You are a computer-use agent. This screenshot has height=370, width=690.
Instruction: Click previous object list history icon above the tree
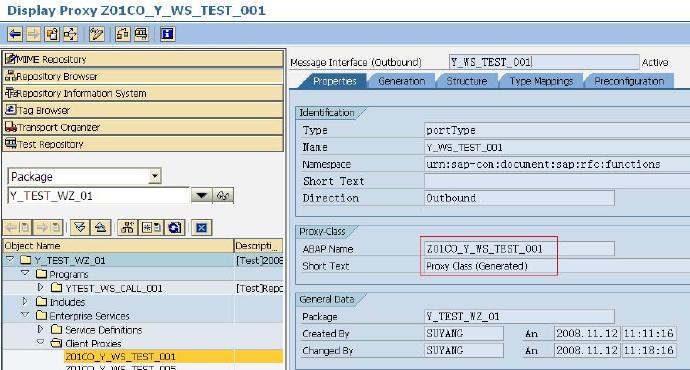18,227
